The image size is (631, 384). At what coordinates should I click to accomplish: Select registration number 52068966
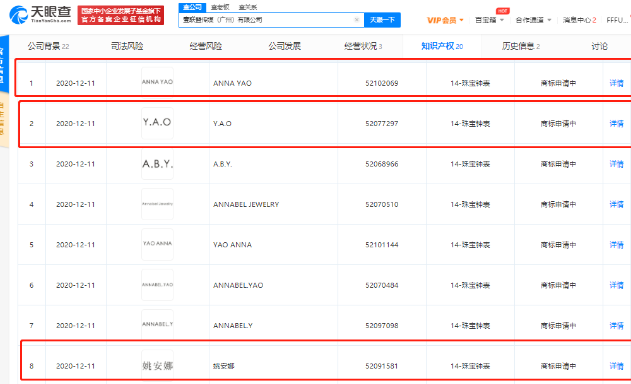click(381, 164)
